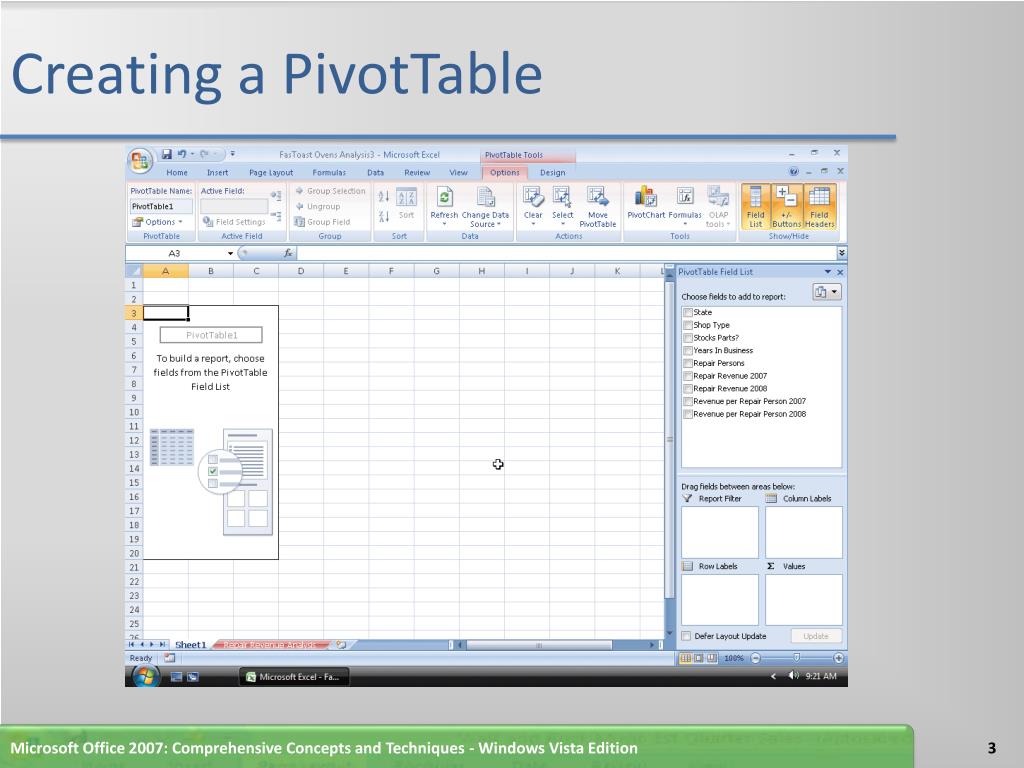
Task: Close the PivotTable Field List pane
Action: click(840, 272)
